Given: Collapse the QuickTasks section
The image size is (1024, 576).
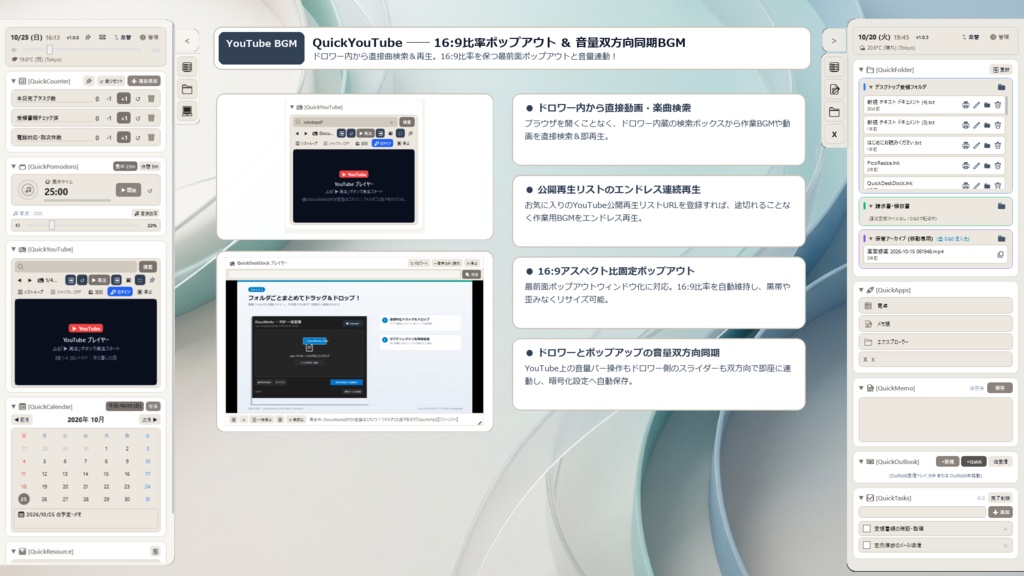Looking at the screenshot, I should [861, 498].
